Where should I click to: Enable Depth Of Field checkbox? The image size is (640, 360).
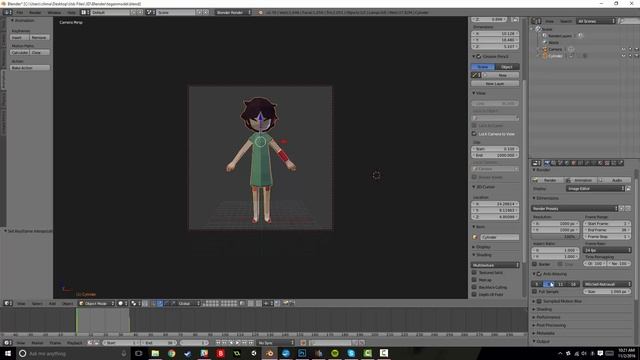(x=474, y=294)
